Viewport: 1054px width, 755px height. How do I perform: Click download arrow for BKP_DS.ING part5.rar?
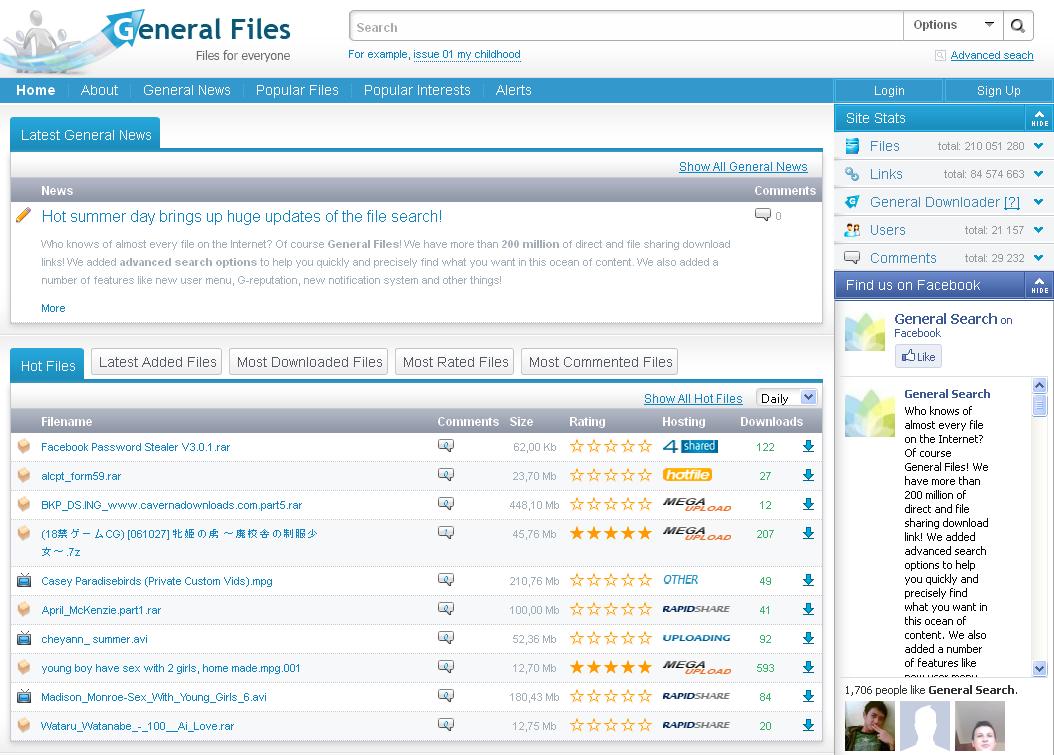tap(808, 504)
